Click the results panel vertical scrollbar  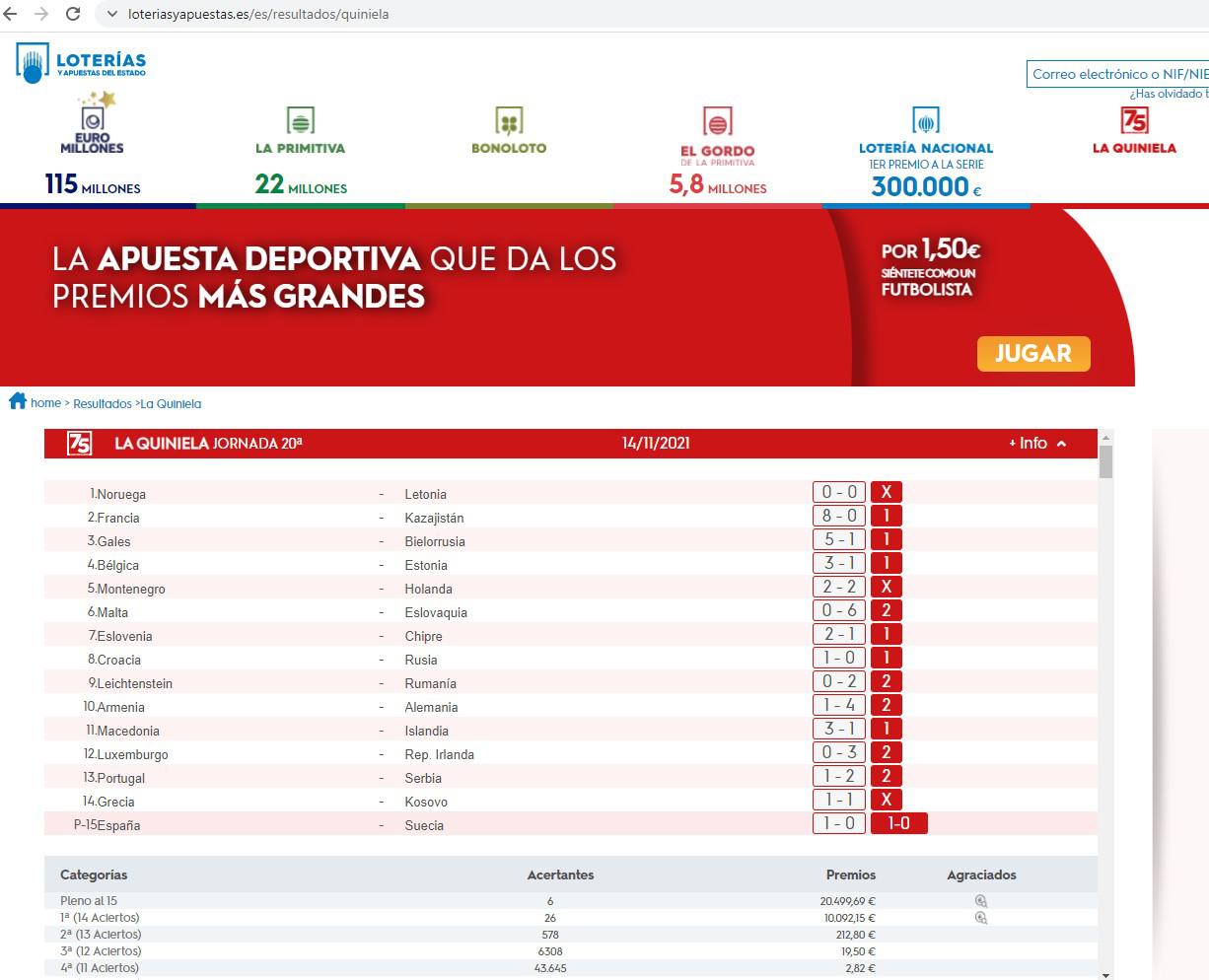[x=1104, y=690]
